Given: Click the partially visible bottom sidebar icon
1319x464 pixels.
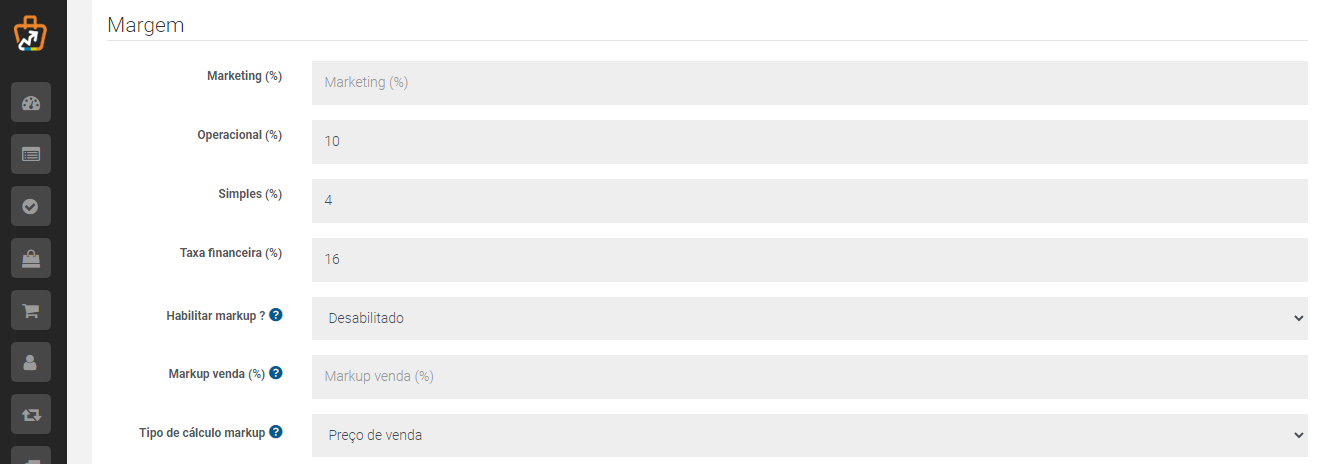Looking at the screenshot, I should click(x=31, y=455).
